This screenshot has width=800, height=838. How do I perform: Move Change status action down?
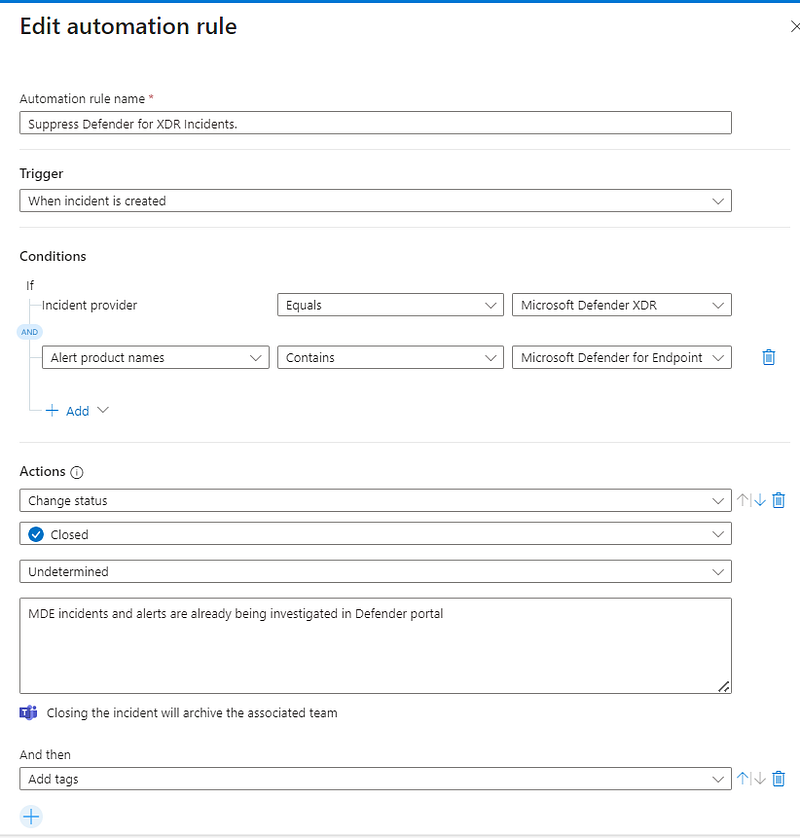point(760,500)
